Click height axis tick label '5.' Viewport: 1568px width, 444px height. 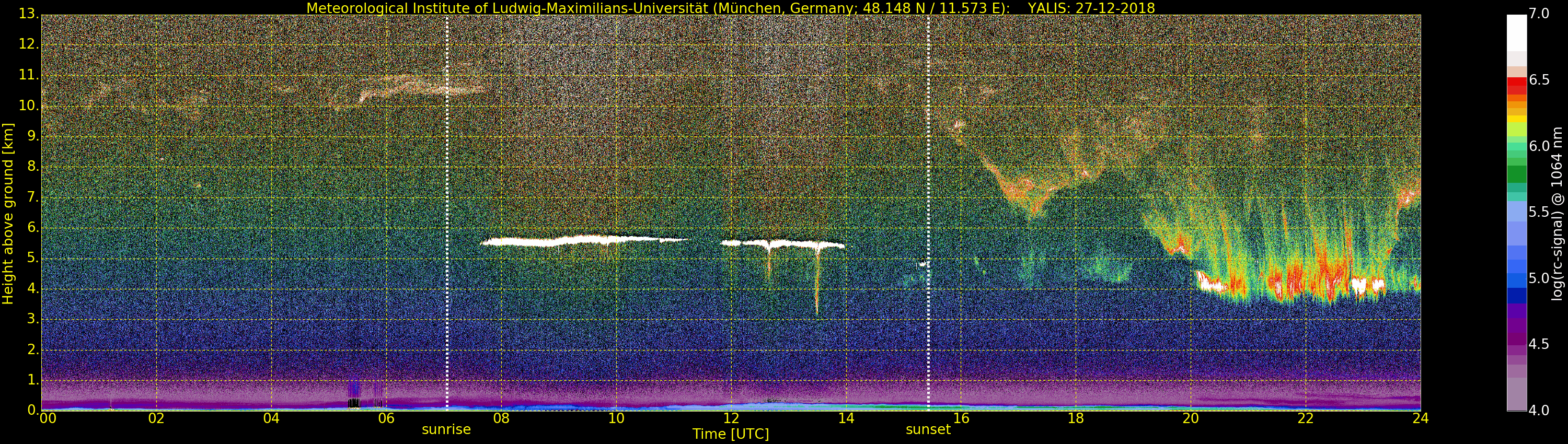click(32, 258)
